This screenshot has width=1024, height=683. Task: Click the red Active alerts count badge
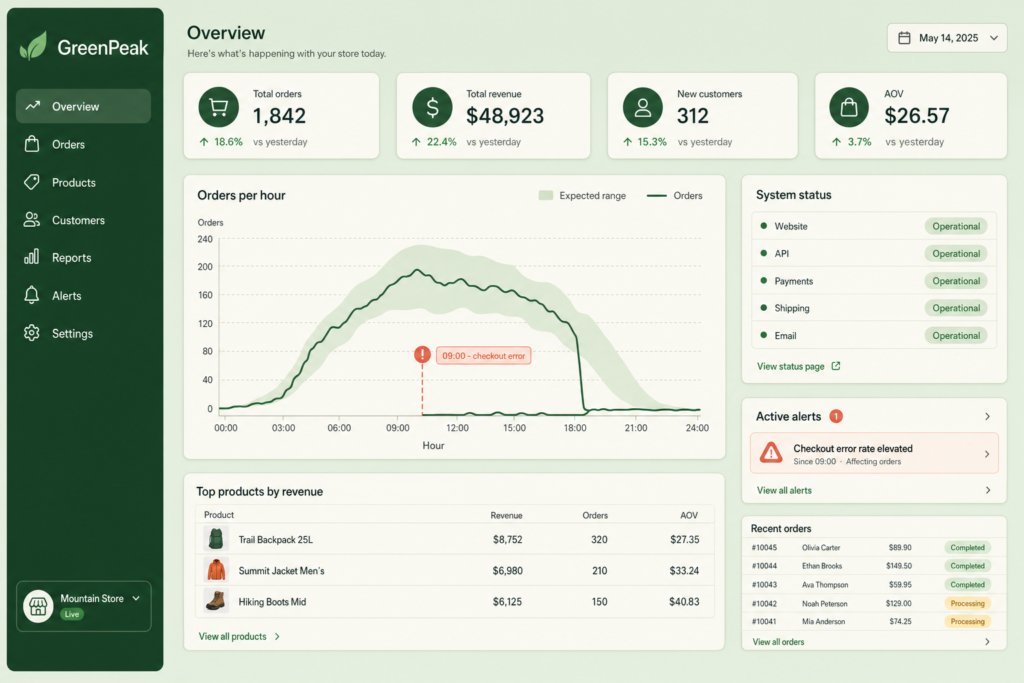click(836, 416)
